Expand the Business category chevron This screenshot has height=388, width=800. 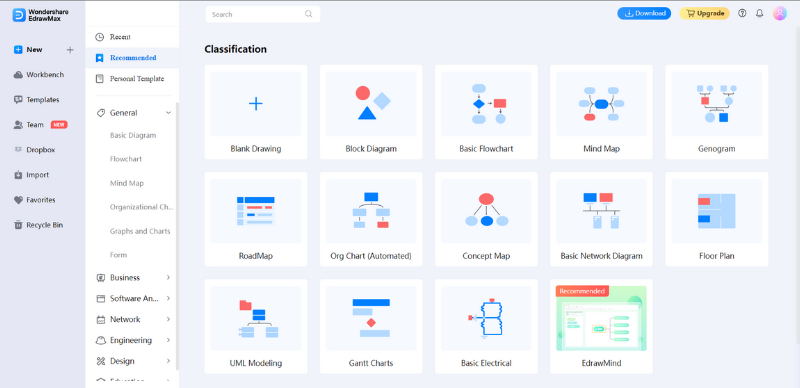(168, 278)
